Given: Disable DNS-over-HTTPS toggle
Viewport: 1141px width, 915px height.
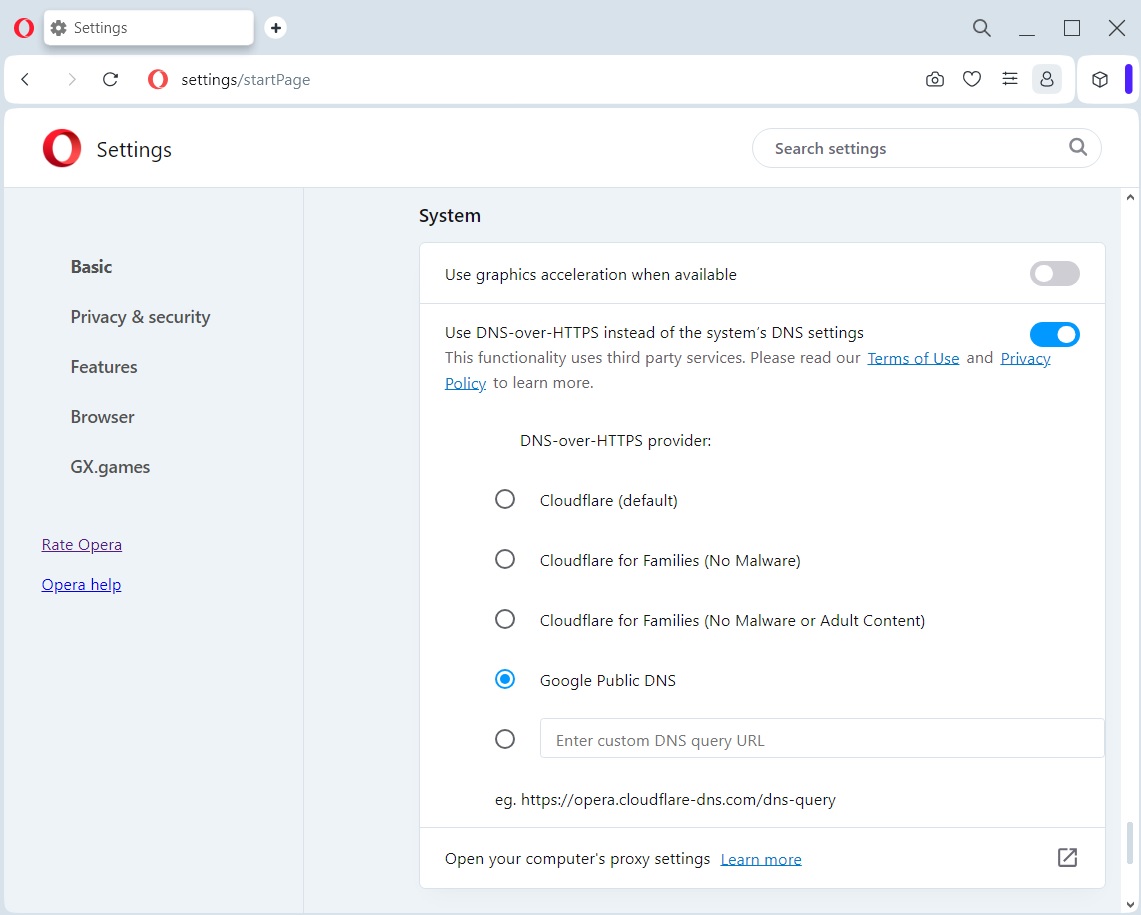Looking at the screenshot, I should pyautogui.click(x=1054, y=334).
